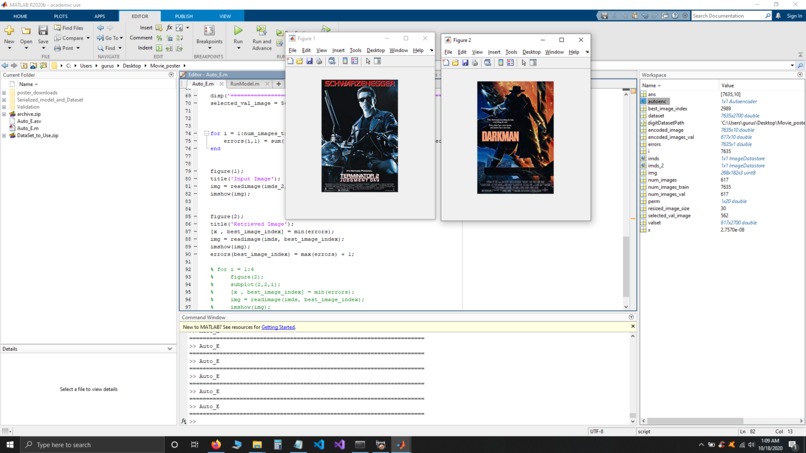Open a file with the Open folder icon

pos(26,31)
